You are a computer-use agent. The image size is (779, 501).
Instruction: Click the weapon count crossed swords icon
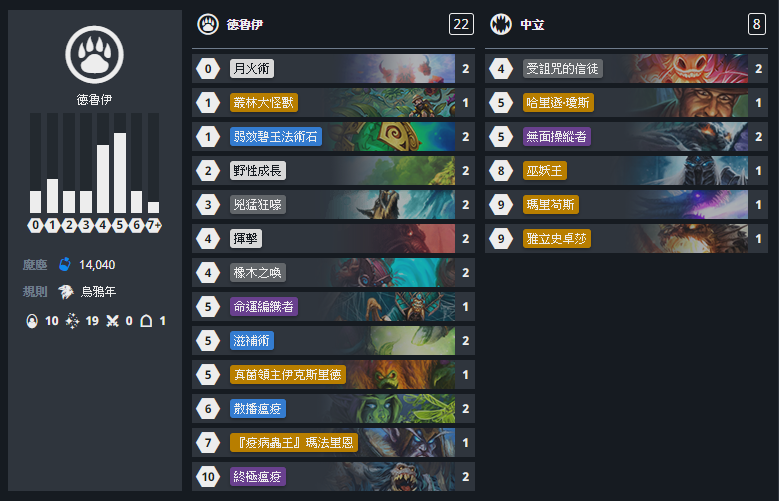coord(113,321)
